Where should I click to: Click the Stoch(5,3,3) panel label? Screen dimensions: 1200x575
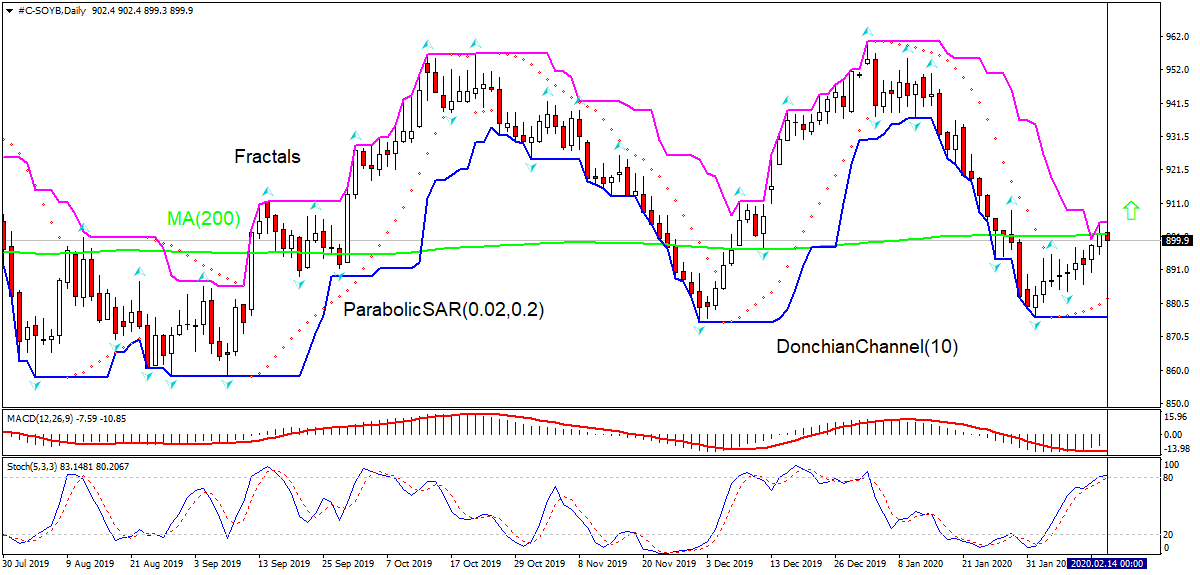[x=37, y=466]
